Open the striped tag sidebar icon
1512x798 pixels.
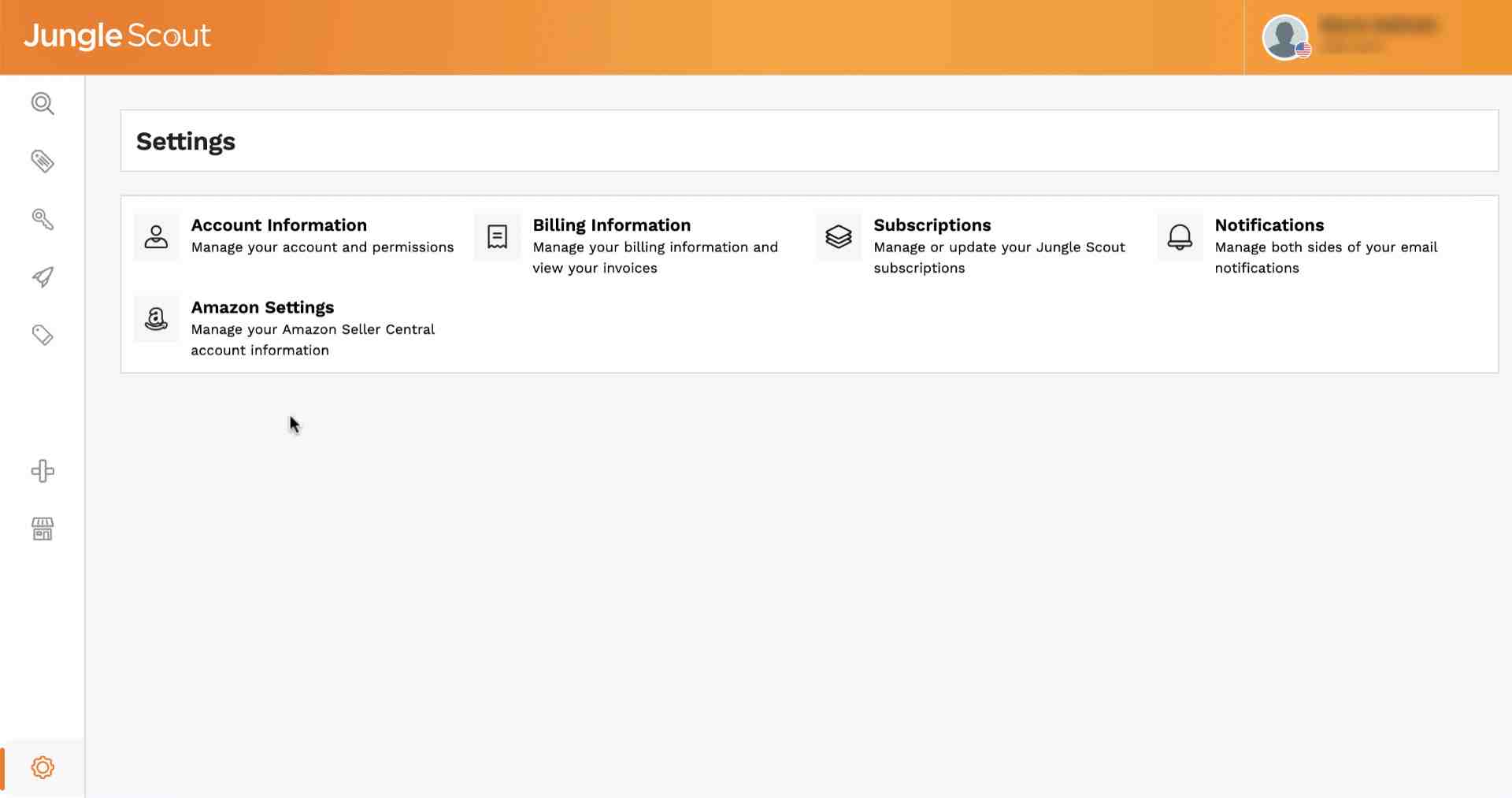point(43,161)
